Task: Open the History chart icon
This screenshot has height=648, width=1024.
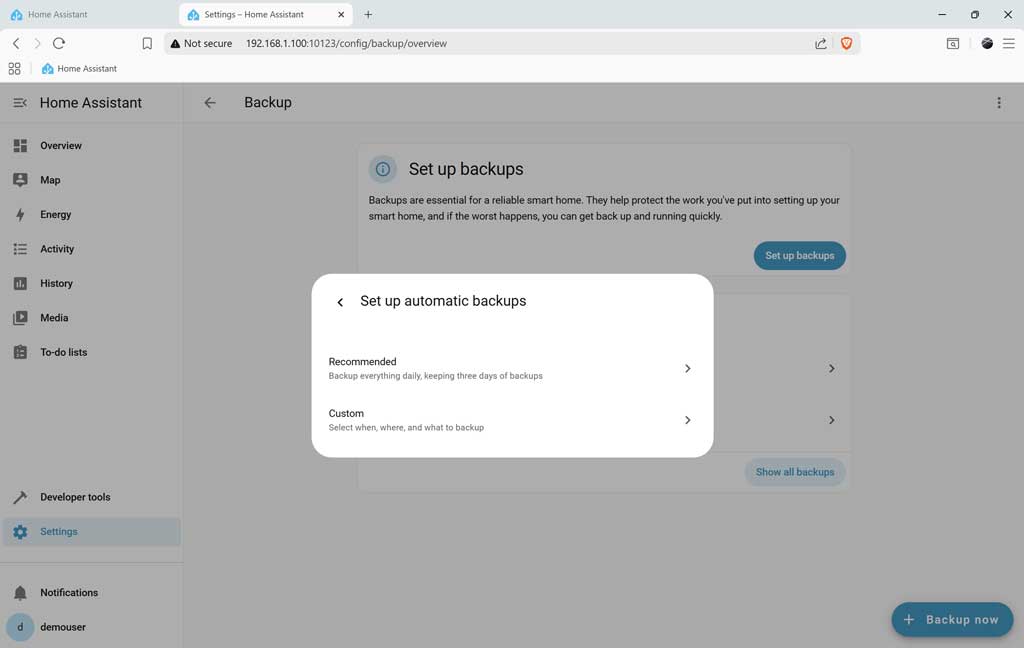Action: pos(20,284)
